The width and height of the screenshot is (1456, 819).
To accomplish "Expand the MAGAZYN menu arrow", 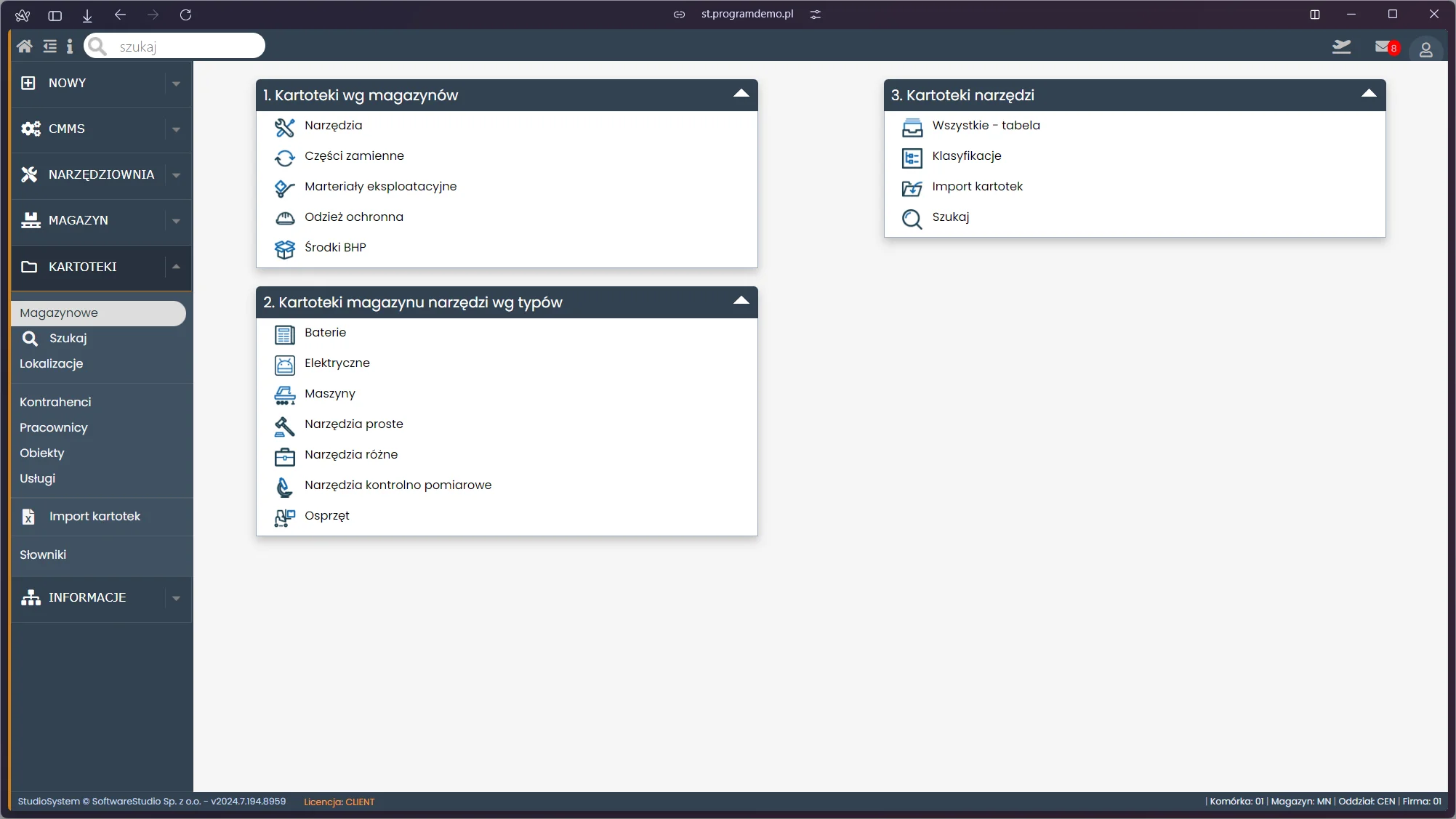I will click(176, 221).
